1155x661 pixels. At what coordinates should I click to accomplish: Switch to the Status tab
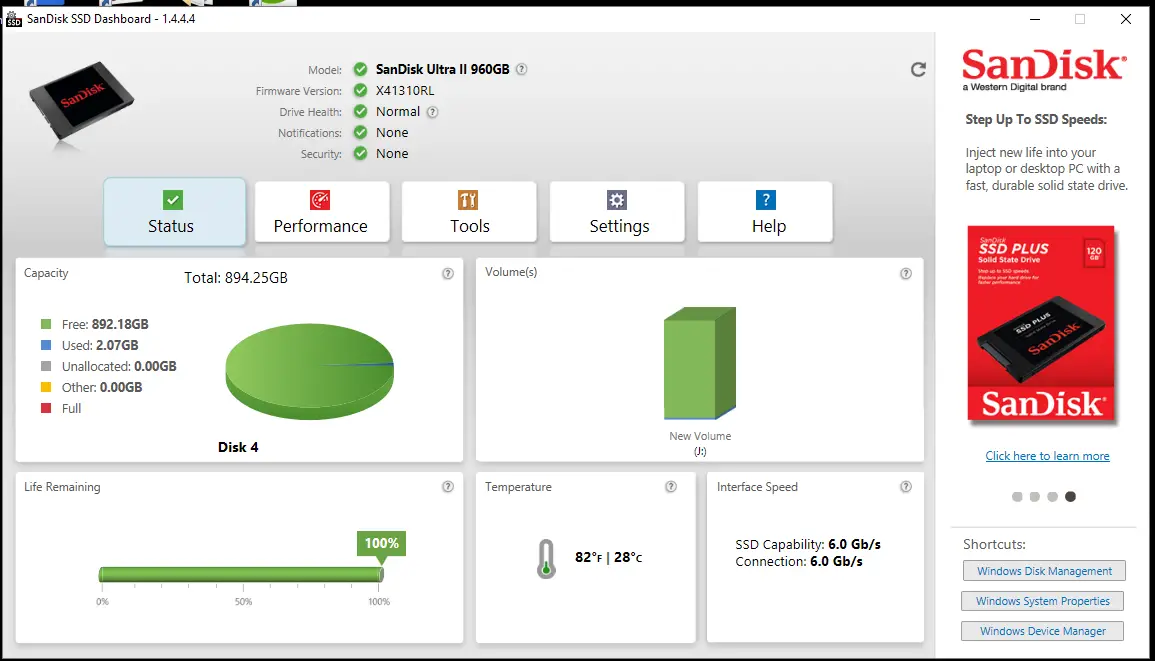(x=175, y=211)
